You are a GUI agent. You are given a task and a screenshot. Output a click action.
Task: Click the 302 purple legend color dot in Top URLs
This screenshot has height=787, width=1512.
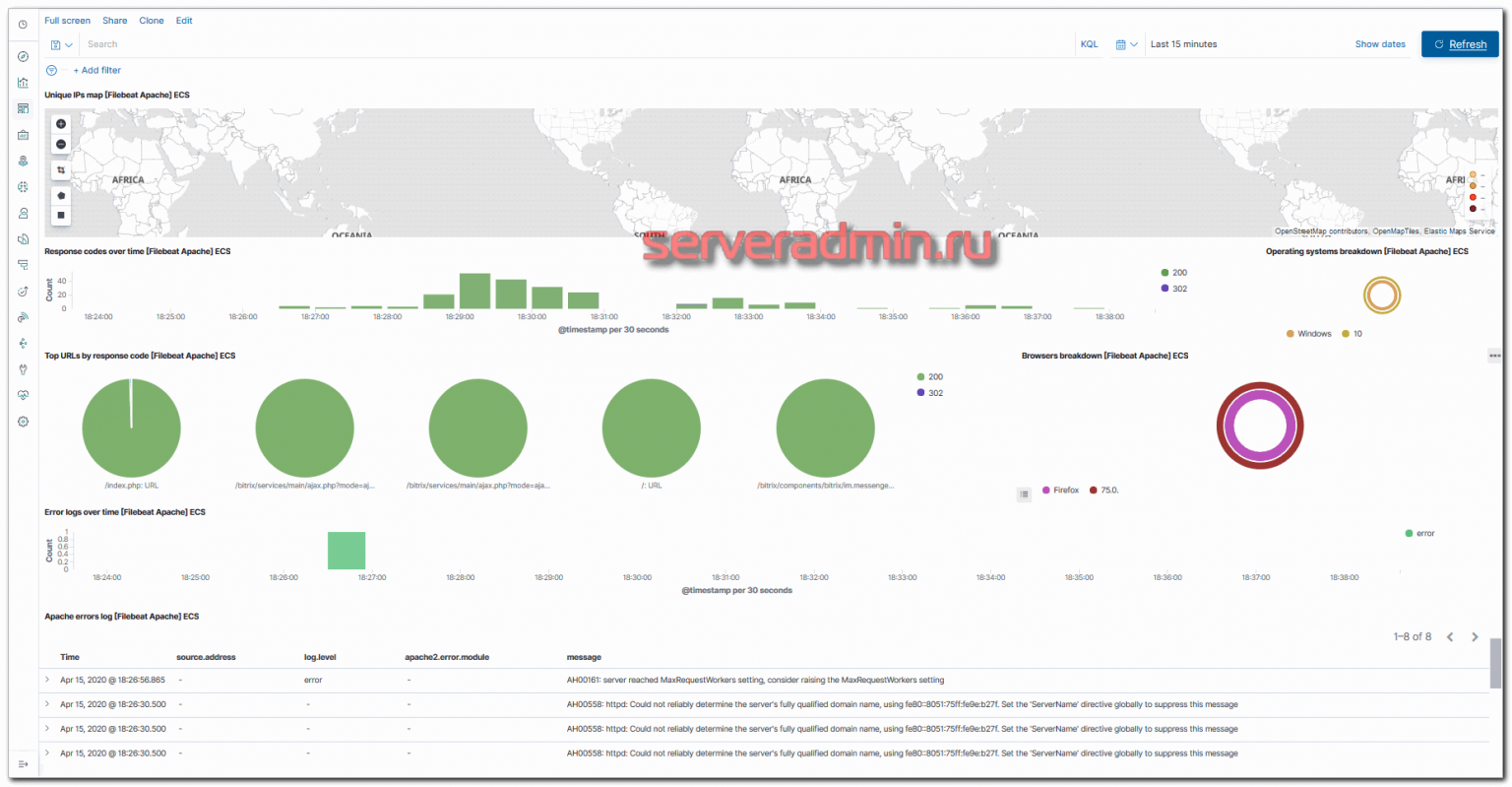(920, 393)
